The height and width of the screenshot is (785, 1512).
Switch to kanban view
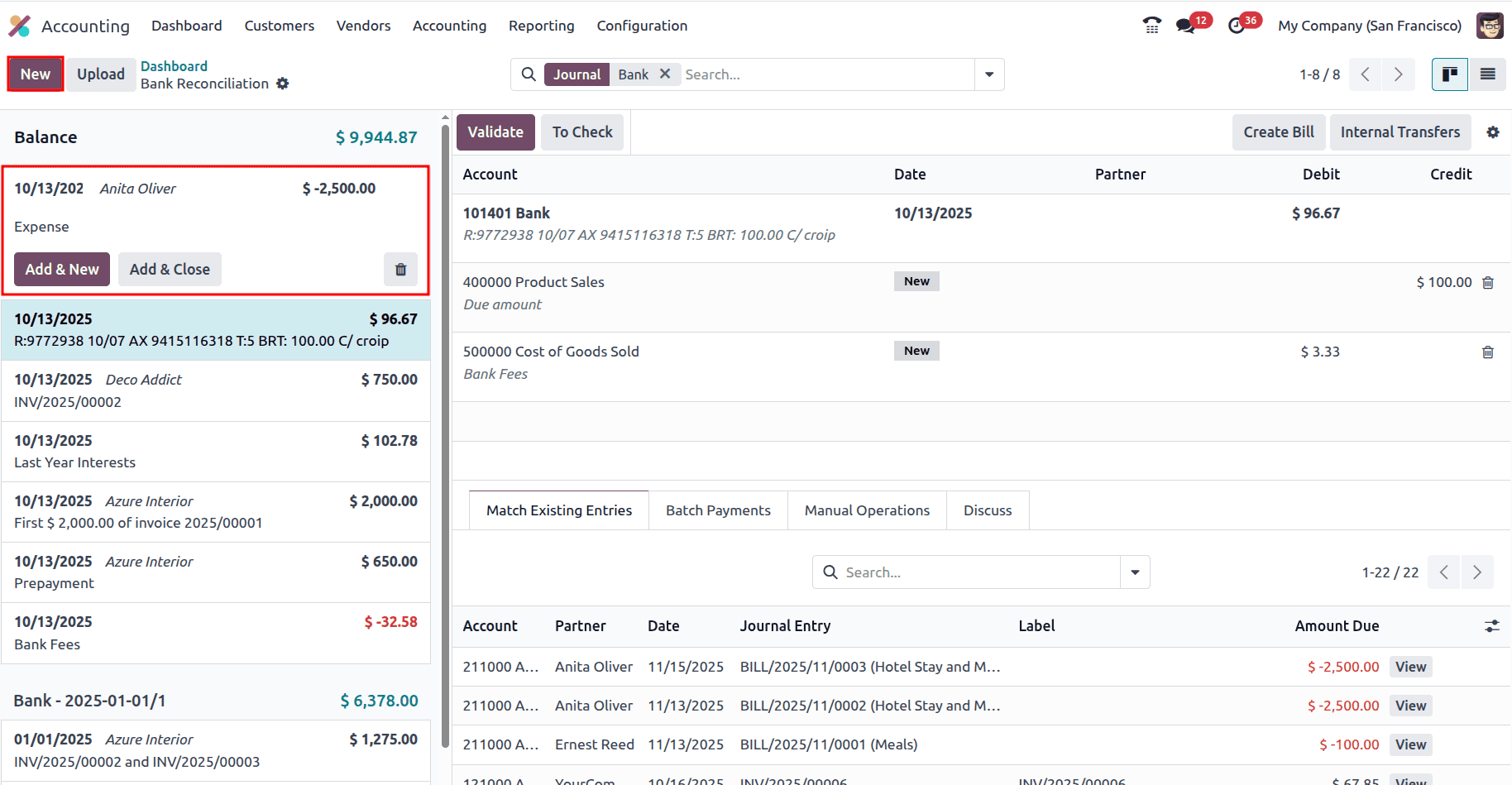[x=1449, y=74]
